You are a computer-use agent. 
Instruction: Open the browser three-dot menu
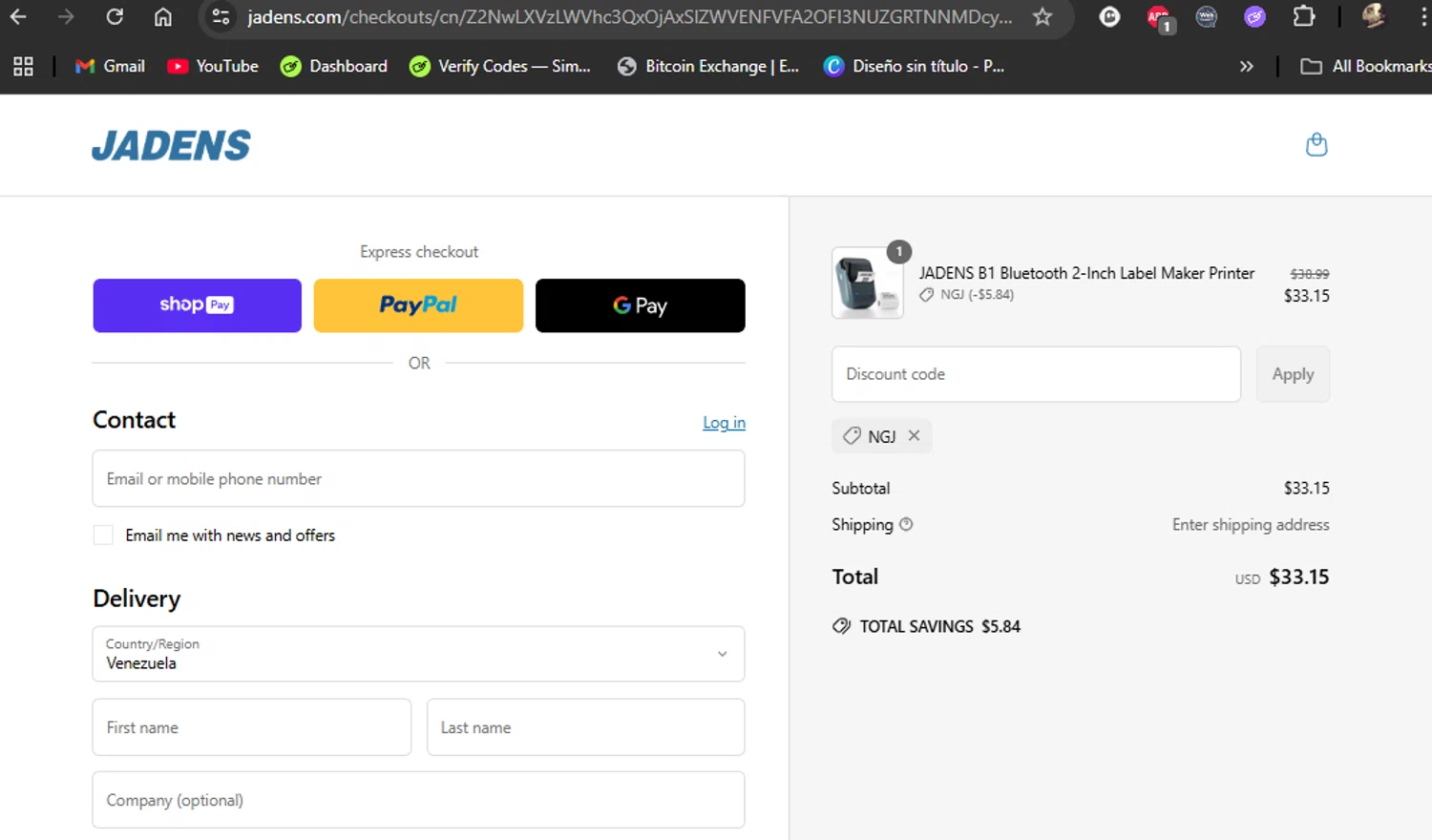click(x=1423, y=16)
